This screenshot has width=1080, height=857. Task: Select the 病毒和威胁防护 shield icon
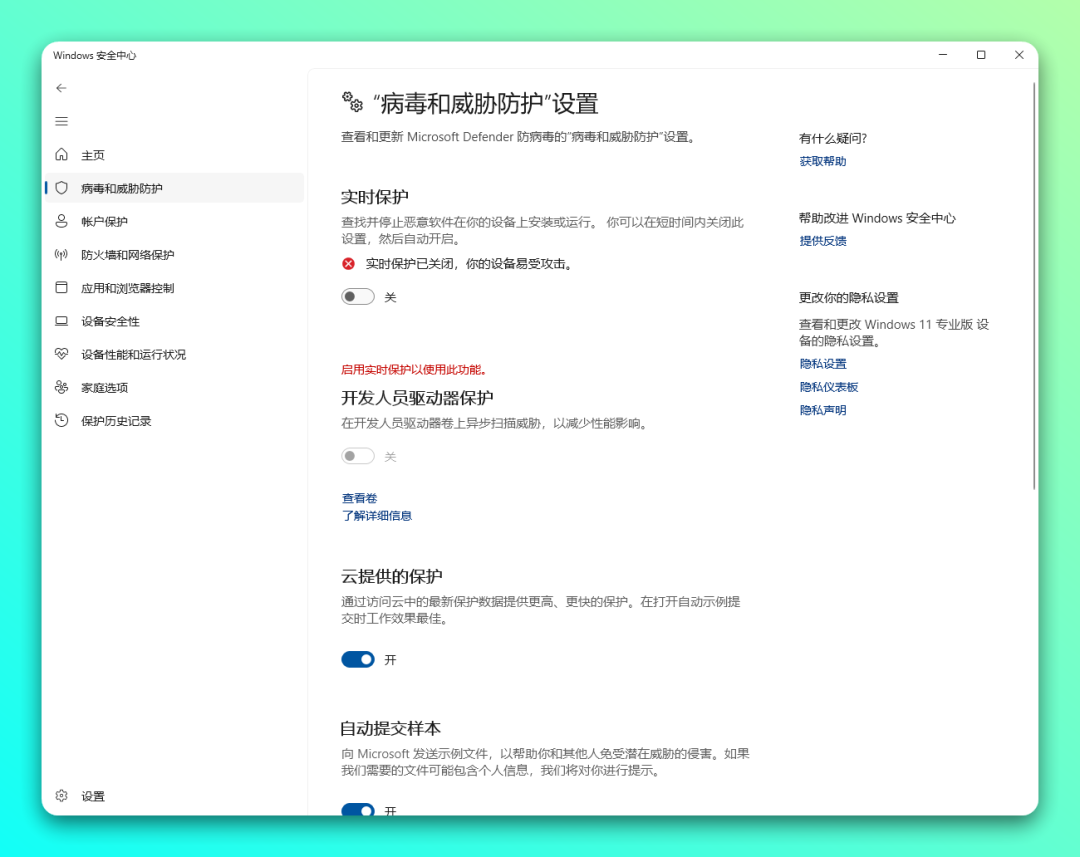coord(62,188)
